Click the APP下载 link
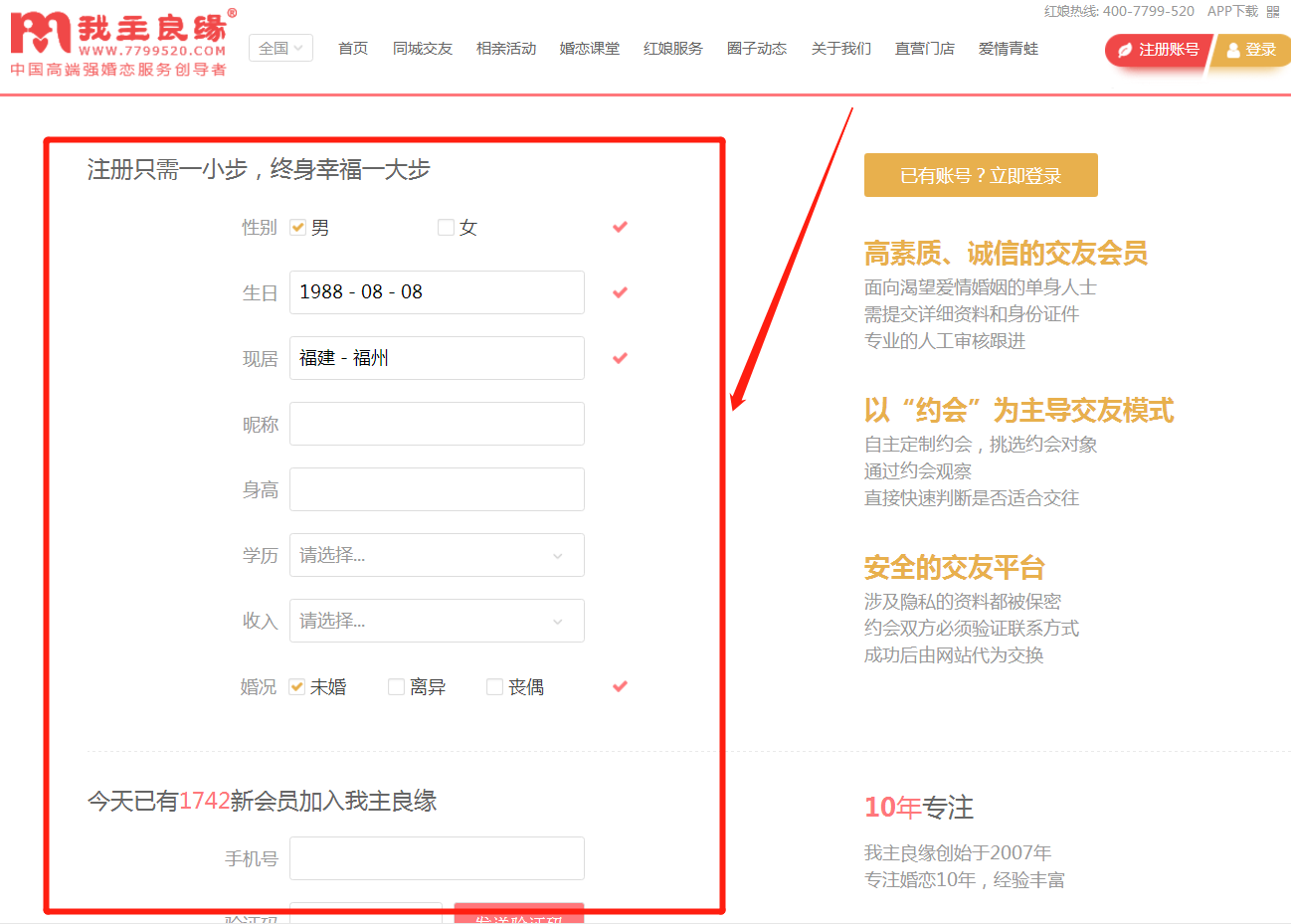The width and height of the screenshot is (1291, 924). click(x=1232, y=11)
